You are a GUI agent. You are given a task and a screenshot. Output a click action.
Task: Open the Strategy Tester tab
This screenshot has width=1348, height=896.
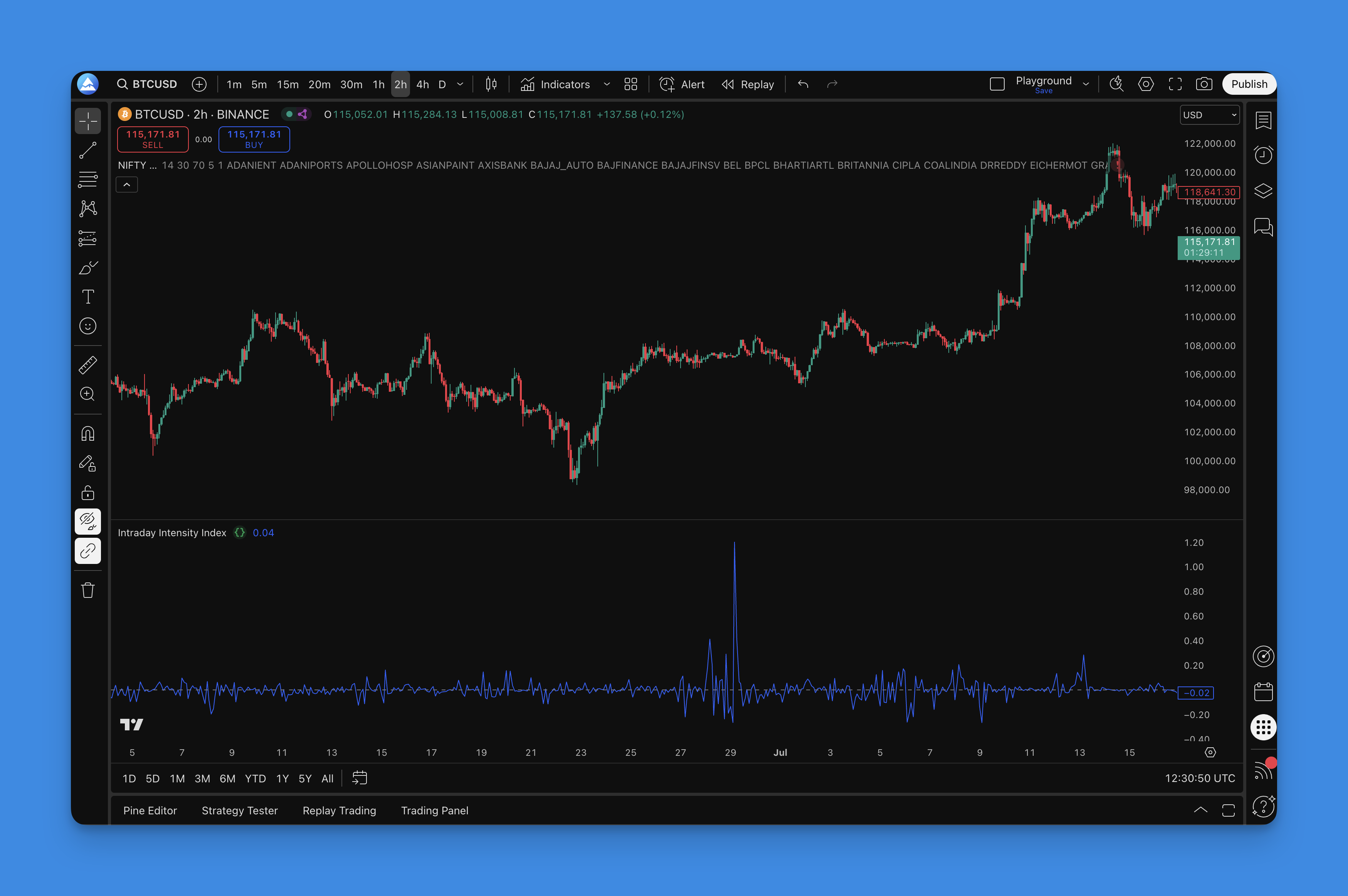click(240, 810)
